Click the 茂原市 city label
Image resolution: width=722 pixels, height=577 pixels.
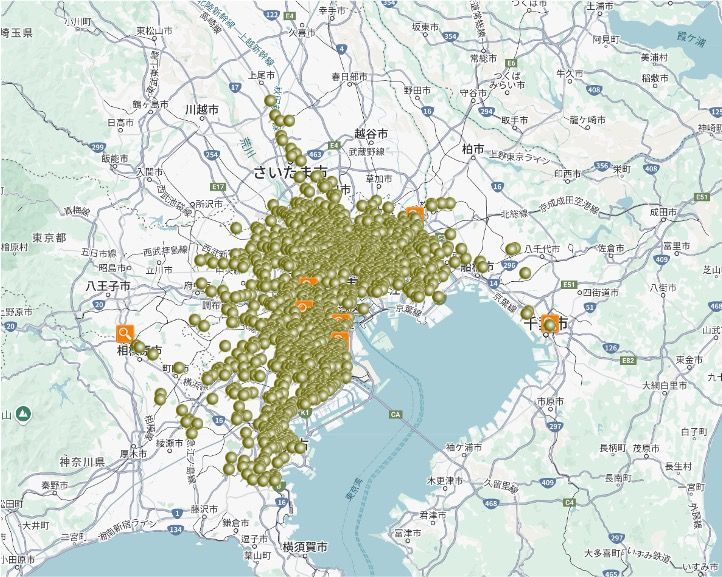click(646, 448)
